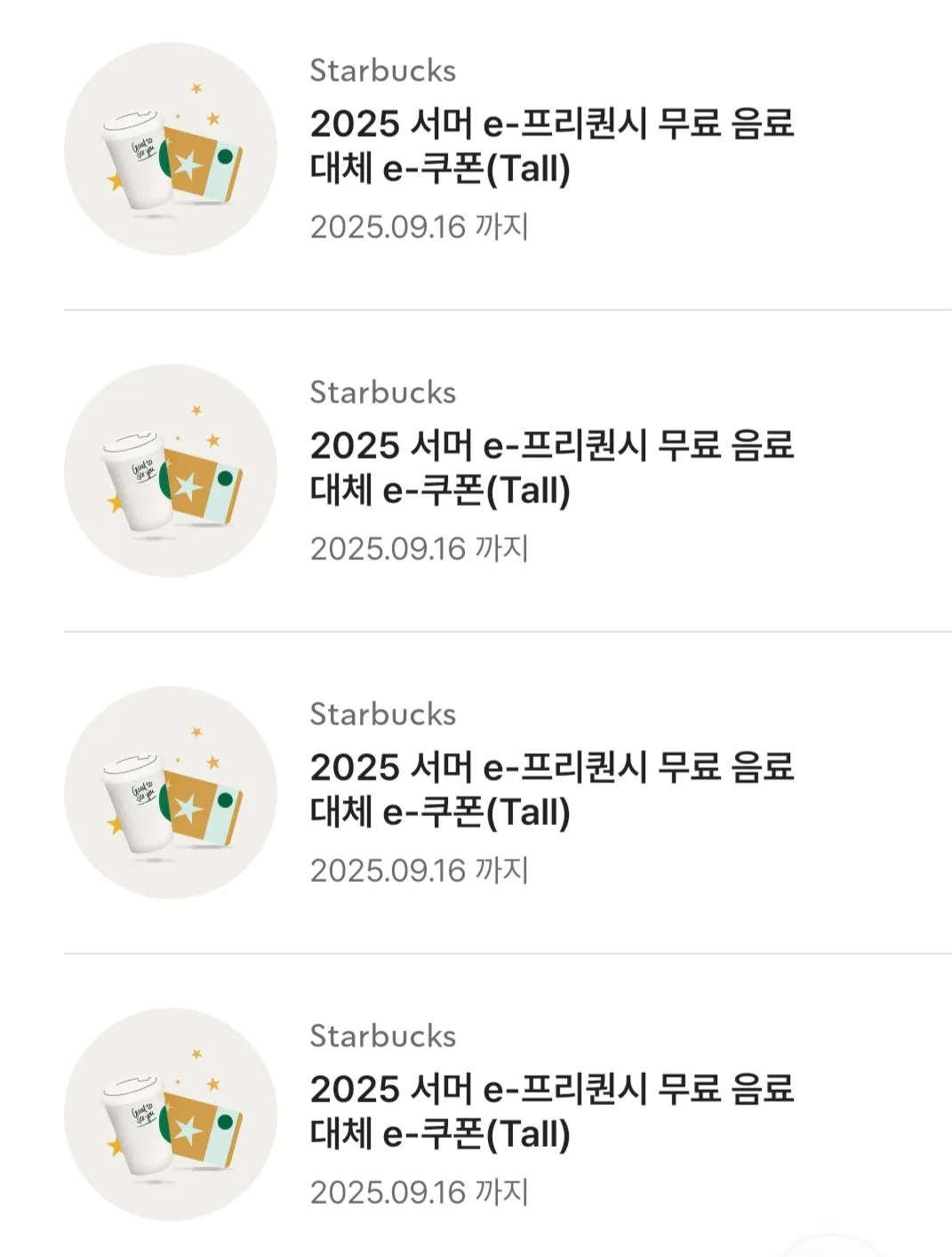Tap the second coupon's 2025.09.16 까지 expiry date
This screenshot has width=952, height=1257.
420,548
